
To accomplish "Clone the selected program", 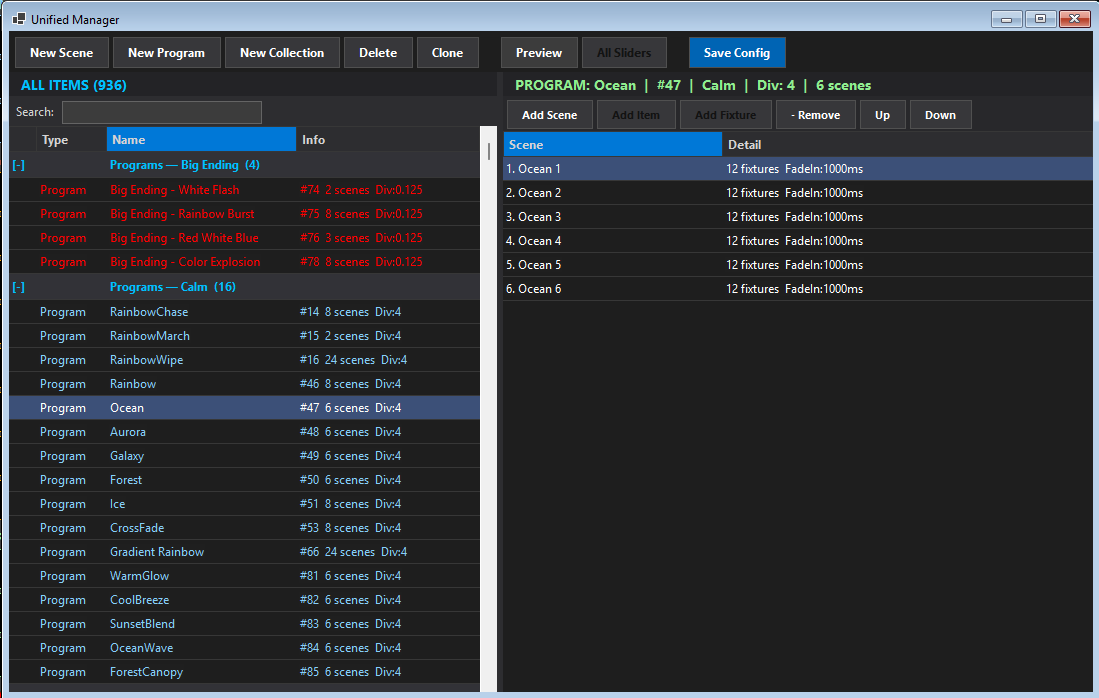I will [447, 53].
